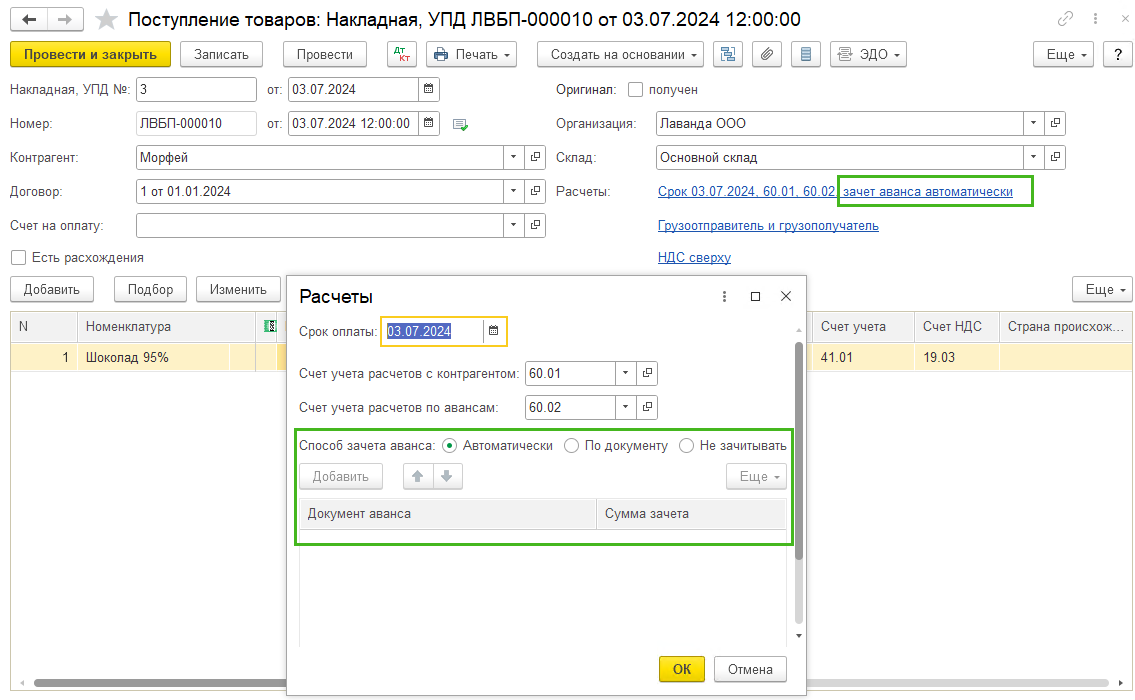The width and height of the screenshot is (1135, 700).
Task: Click Изменить button
Action: click(238, 290)
